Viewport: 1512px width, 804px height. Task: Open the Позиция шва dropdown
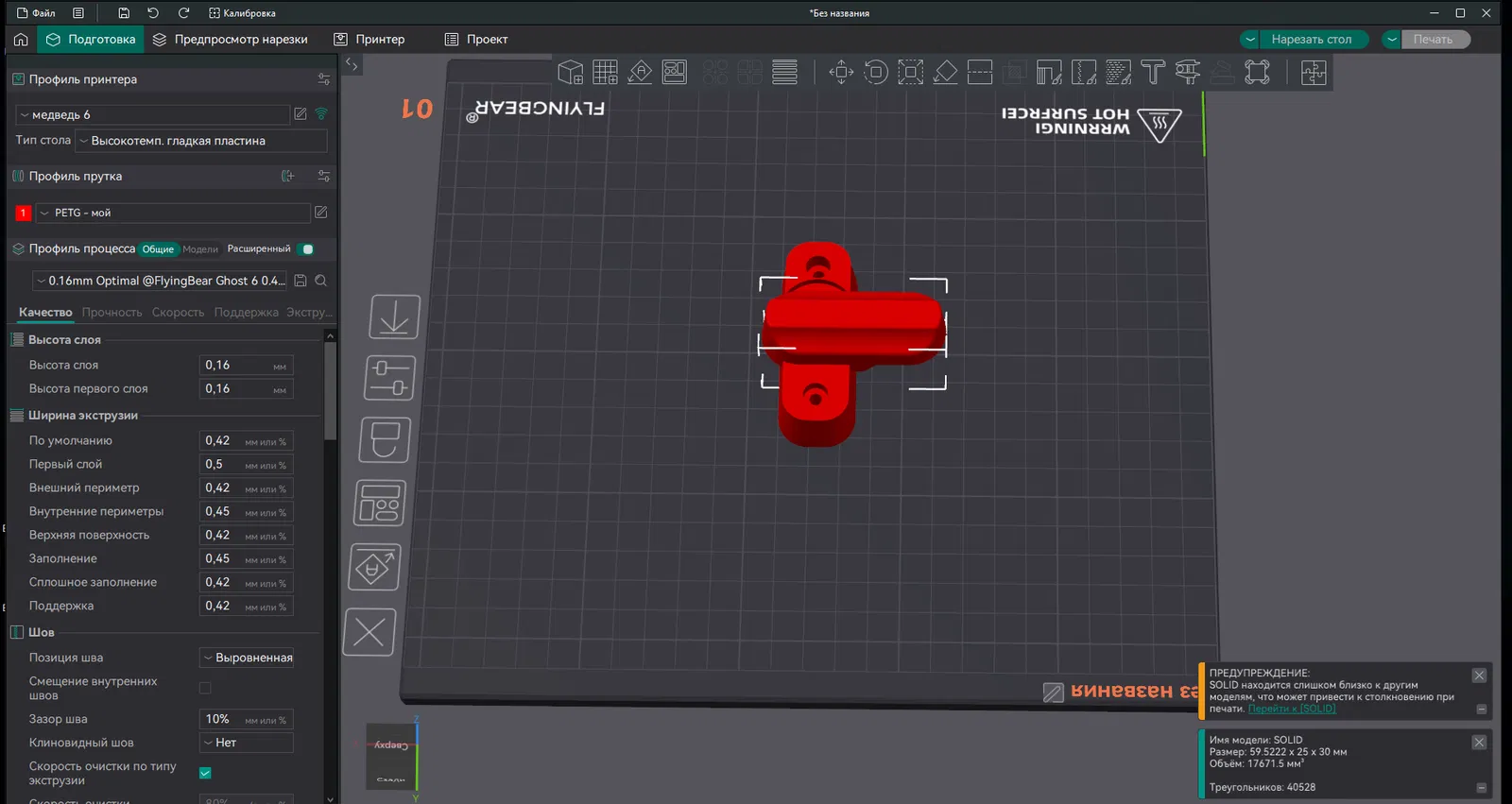247,658
